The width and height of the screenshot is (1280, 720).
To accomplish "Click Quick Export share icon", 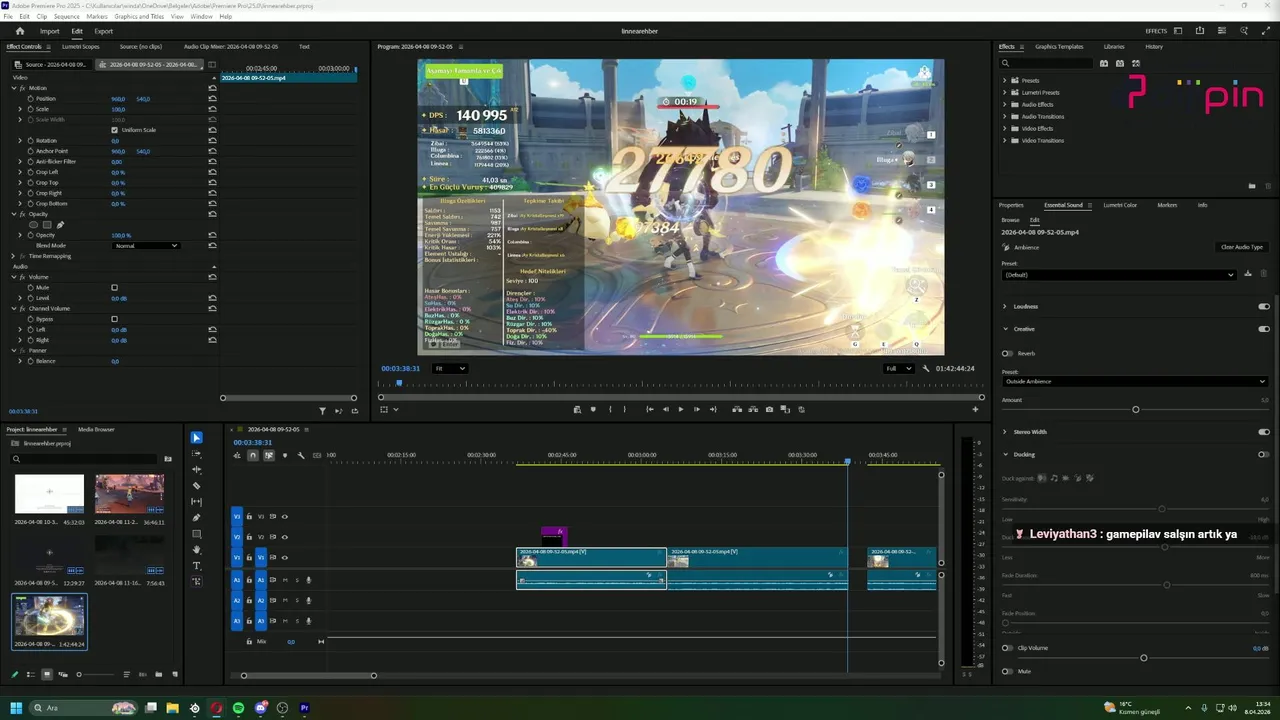I will [1200, 31].
